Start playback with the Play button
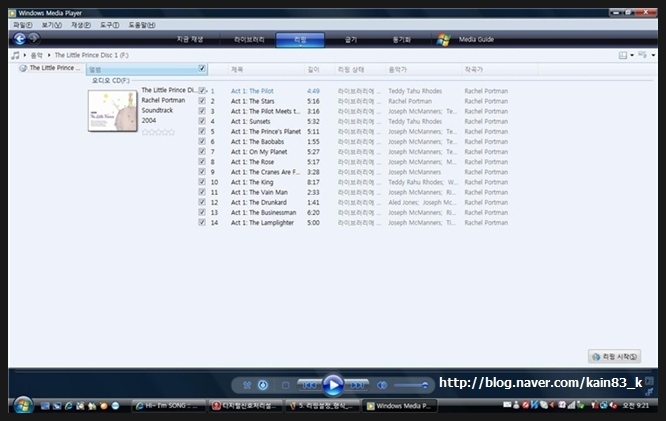Screen dimensions: 666x421 333,385
